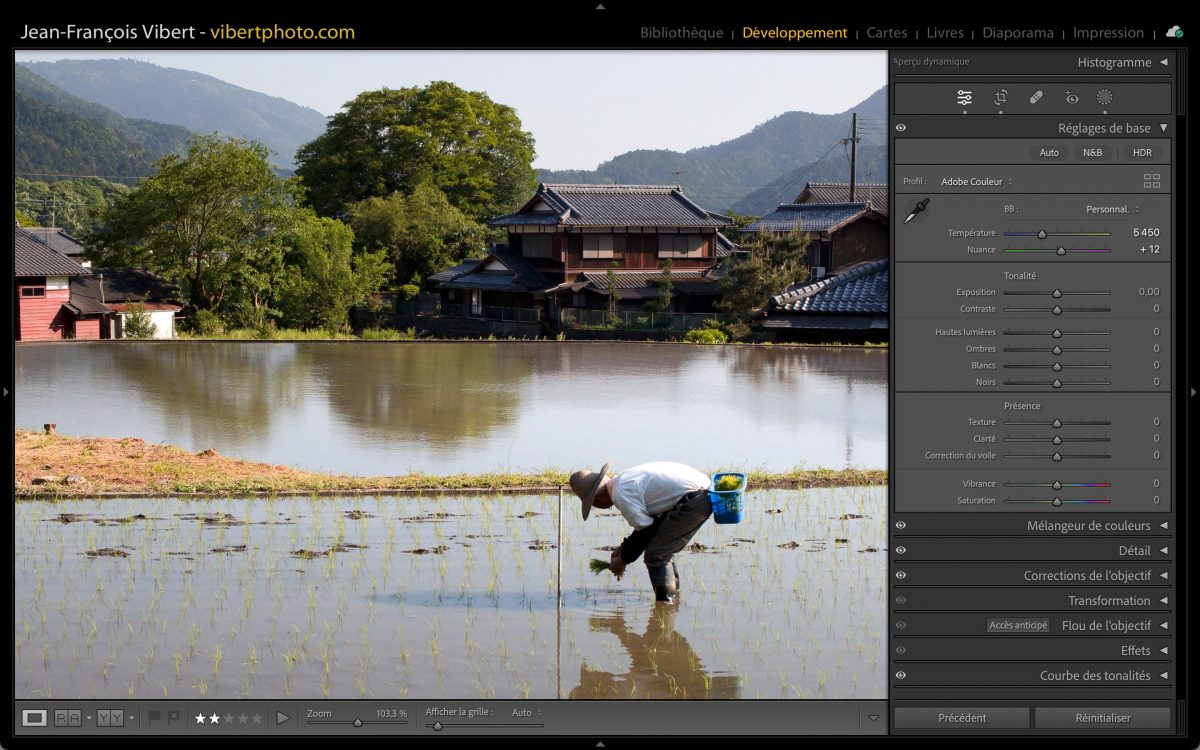
Task: Open the Red Eye correction tool
Action: click(1071, 98)
